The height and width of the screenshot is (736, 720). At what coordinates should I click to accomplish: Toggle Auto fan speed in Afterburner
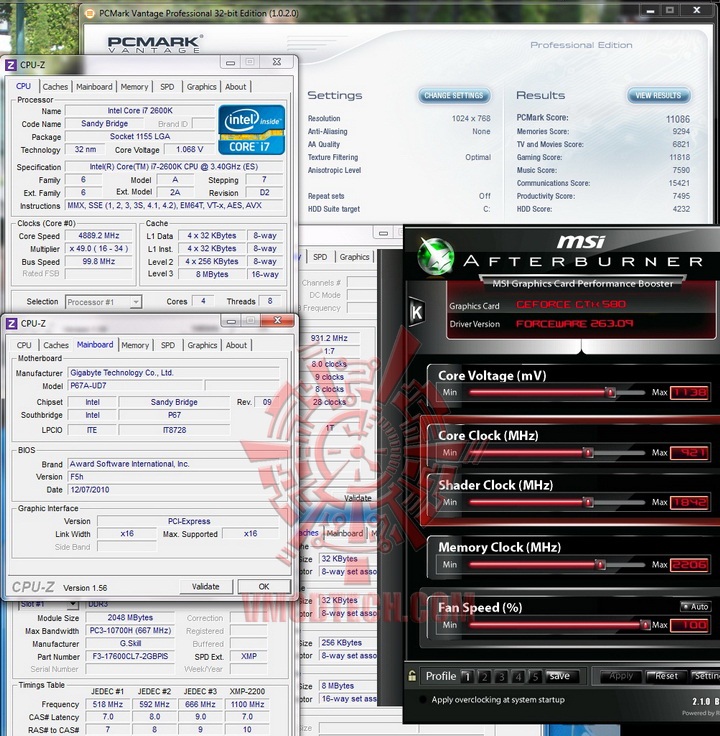[695, 606]
